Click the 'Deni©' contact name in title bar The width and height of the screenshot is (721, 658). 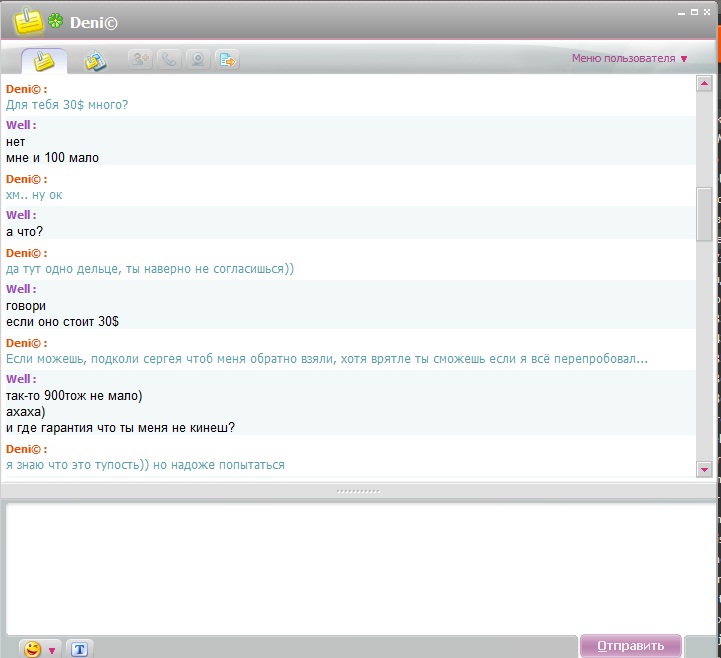pyautogui.click(x=94, y=23)
